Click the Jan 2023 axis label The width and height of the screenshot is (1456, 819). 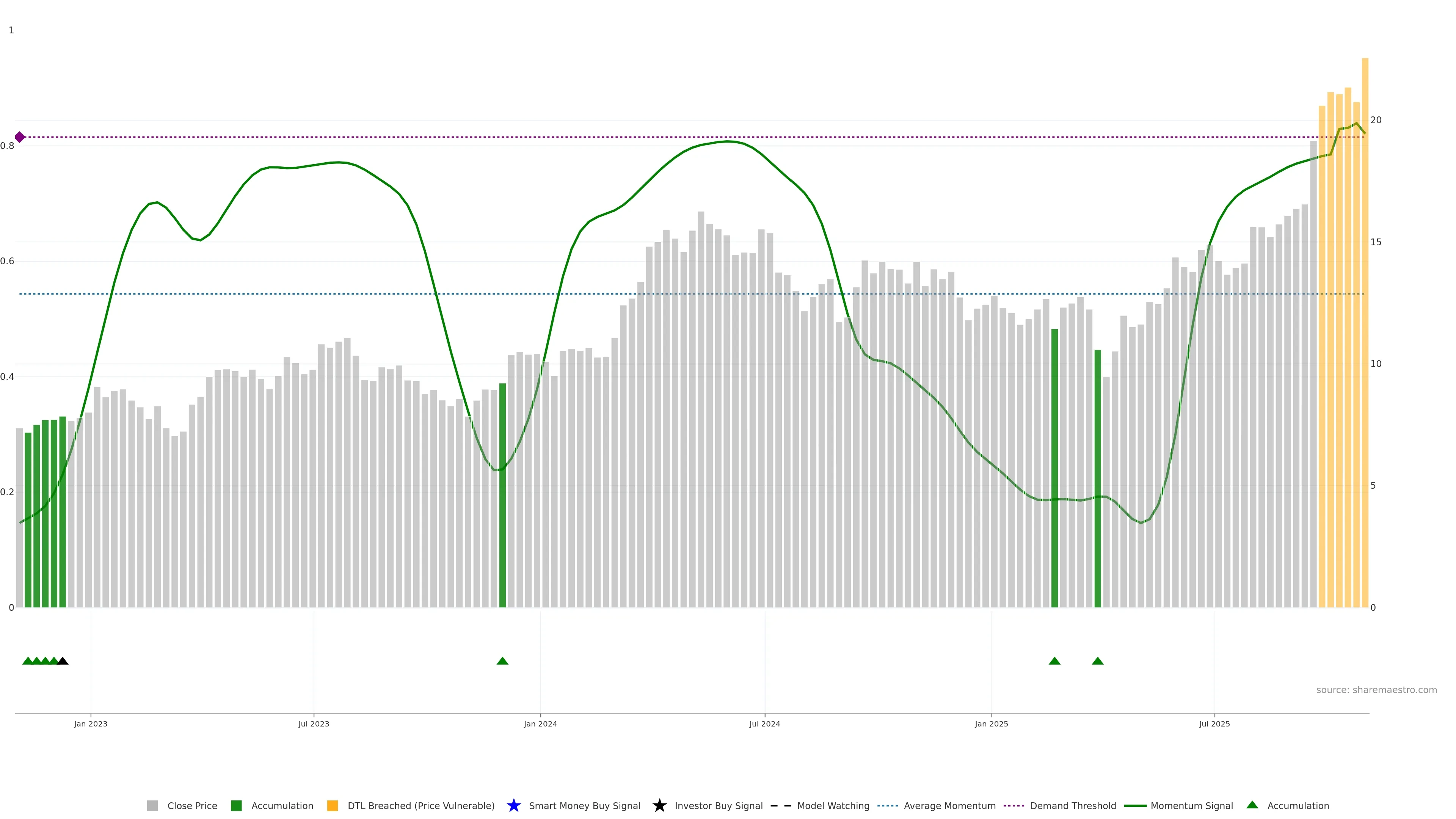click(91, 723)
